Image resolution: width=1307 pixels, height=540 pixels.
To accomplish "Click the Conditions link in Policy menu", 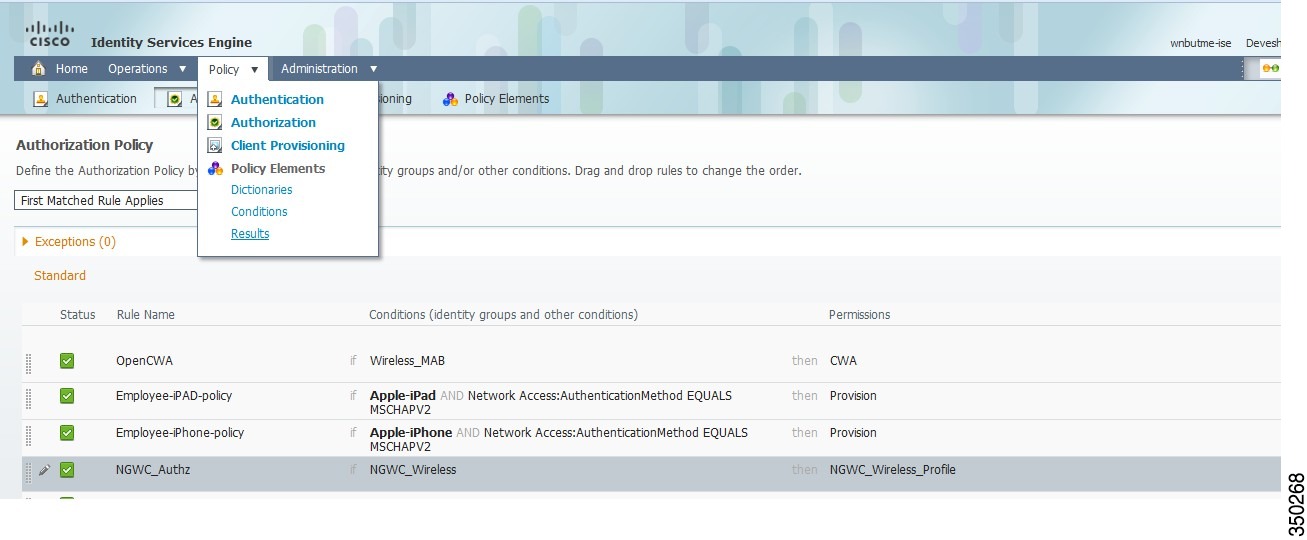I will [259, 212].
